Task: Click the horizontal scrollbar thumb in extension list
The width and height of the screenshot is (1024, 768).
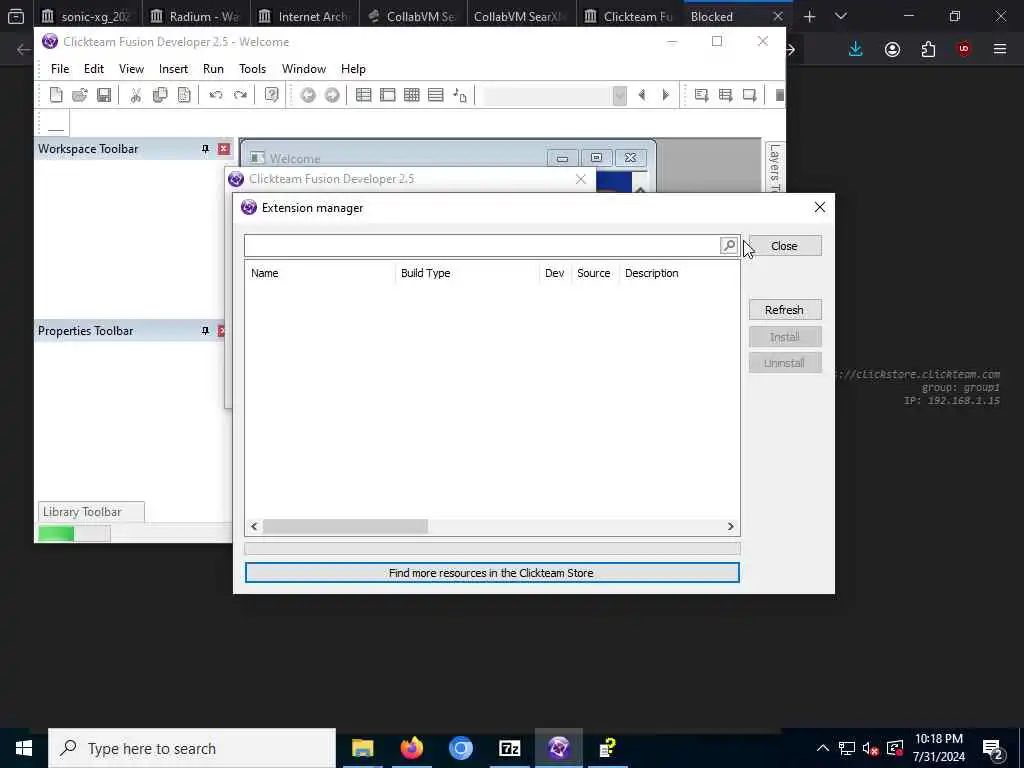Action: pyautogui.click(x=345, y=526)
